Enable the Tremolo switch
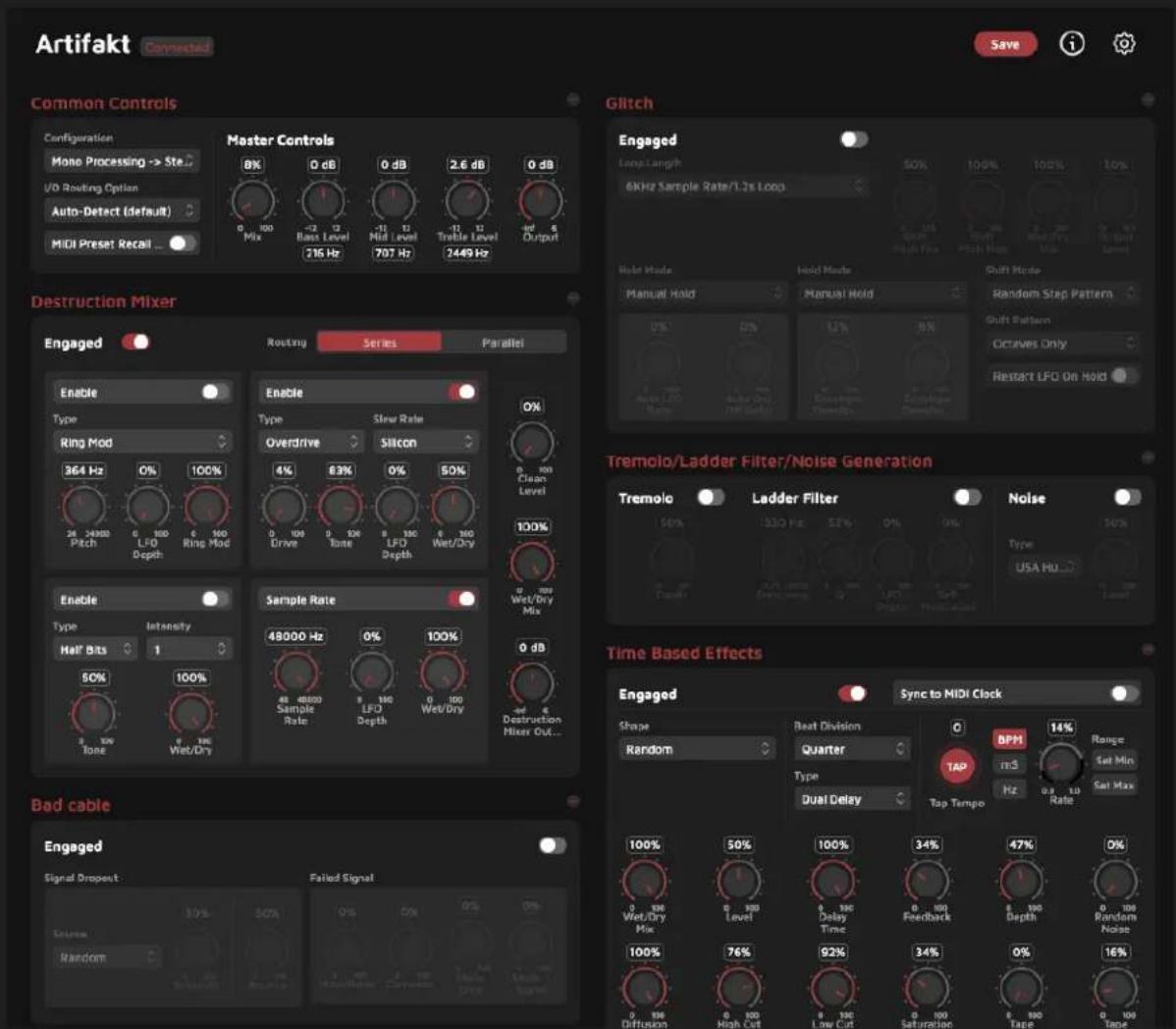This screenshot has height=1029, width=1176. click(x=711, y=497)
